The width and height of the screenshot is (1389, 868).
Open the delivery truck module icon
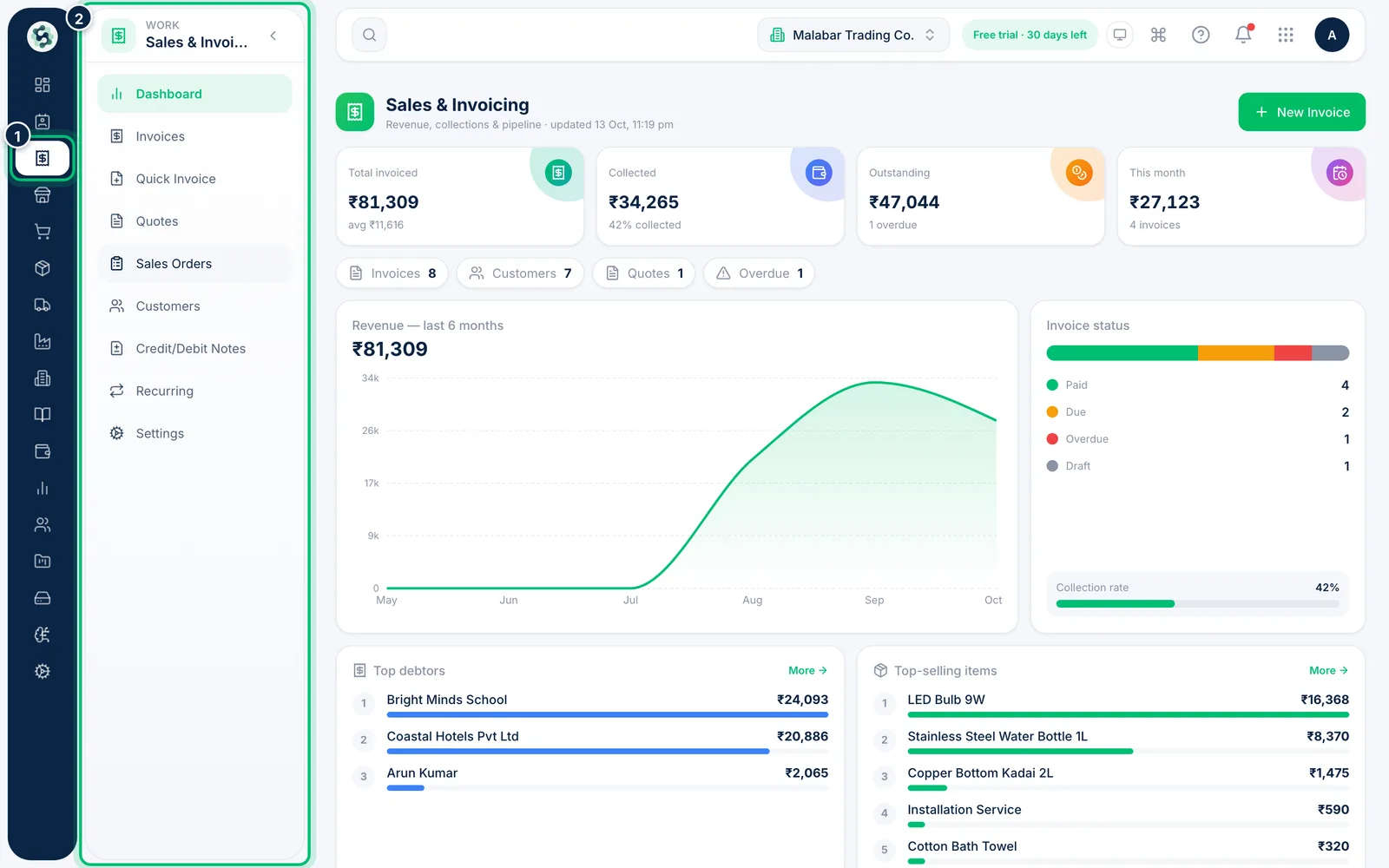42,305
